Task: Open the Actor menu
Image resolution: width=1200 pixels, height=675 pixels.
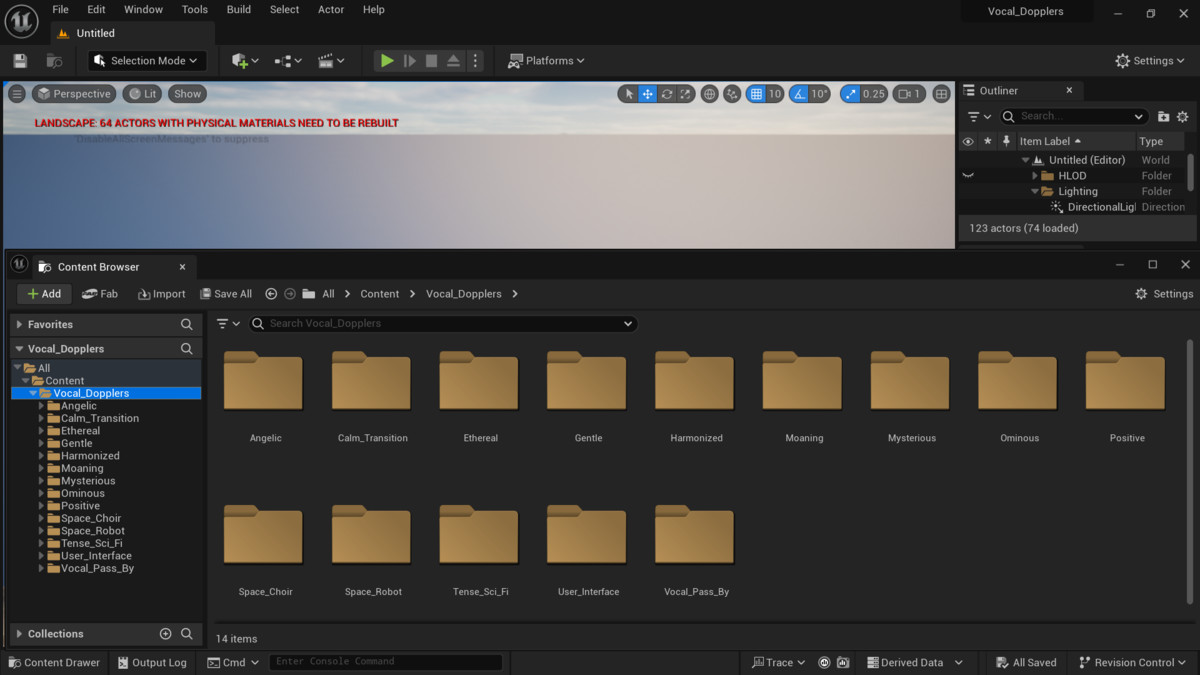Action: tap(331, 10)
